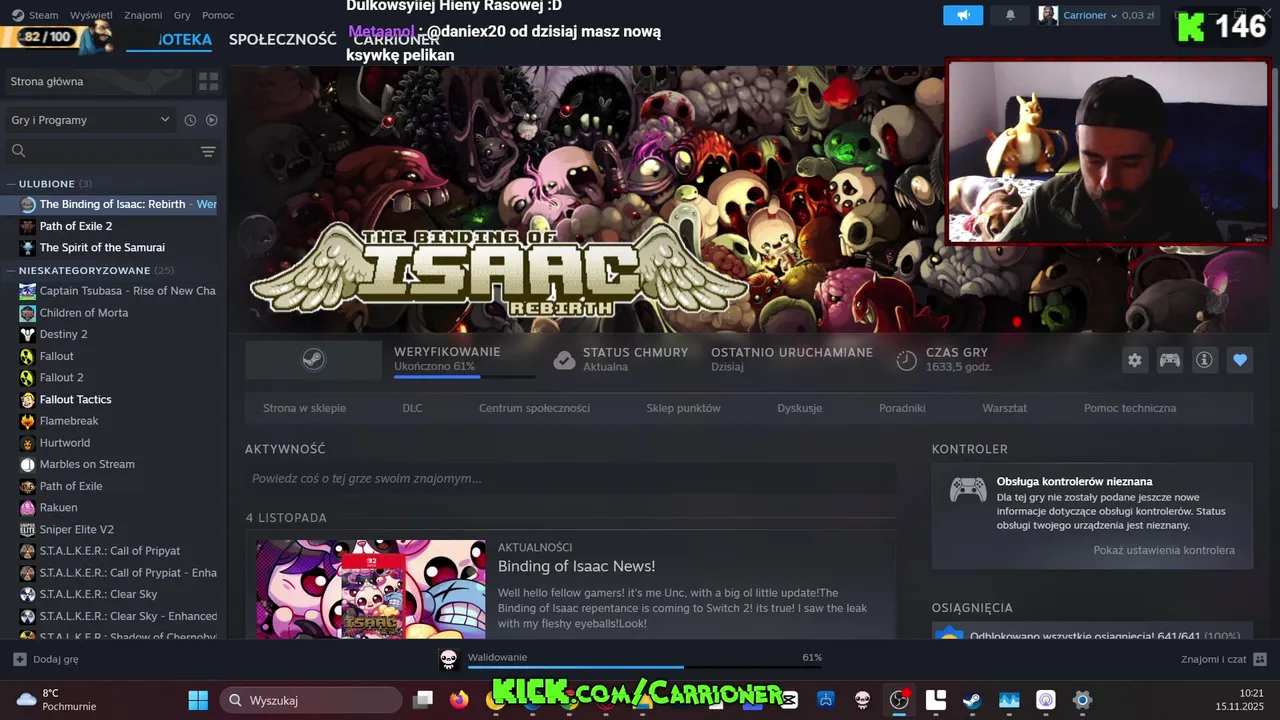Switch to the SPOŁECZNOŚĆ tab
Screen dimensions: 1280x720
(282, 40)
